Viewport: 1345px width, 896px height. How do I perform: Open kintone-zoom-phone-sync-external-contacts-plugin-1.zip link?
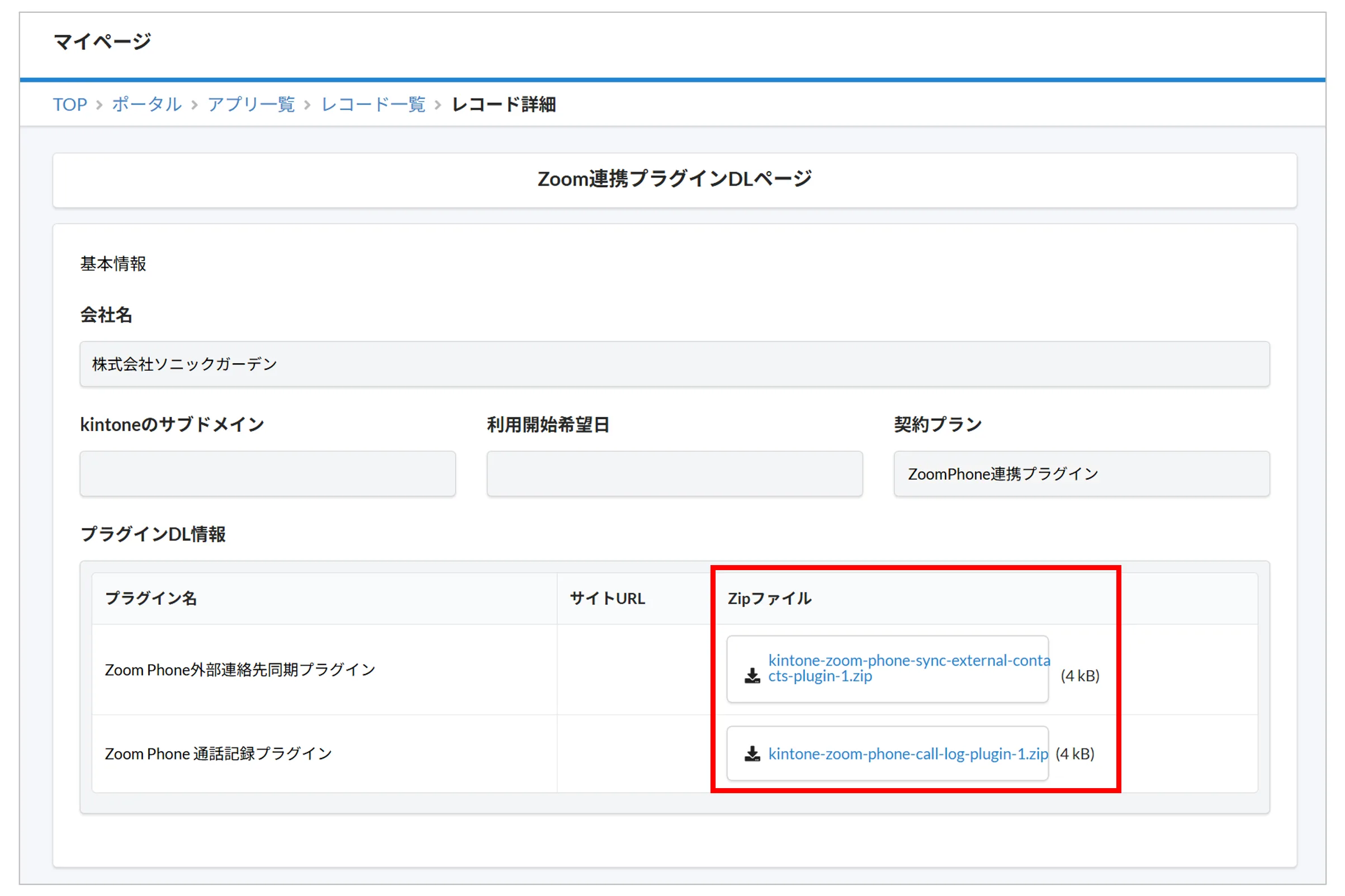click(908, 668)
